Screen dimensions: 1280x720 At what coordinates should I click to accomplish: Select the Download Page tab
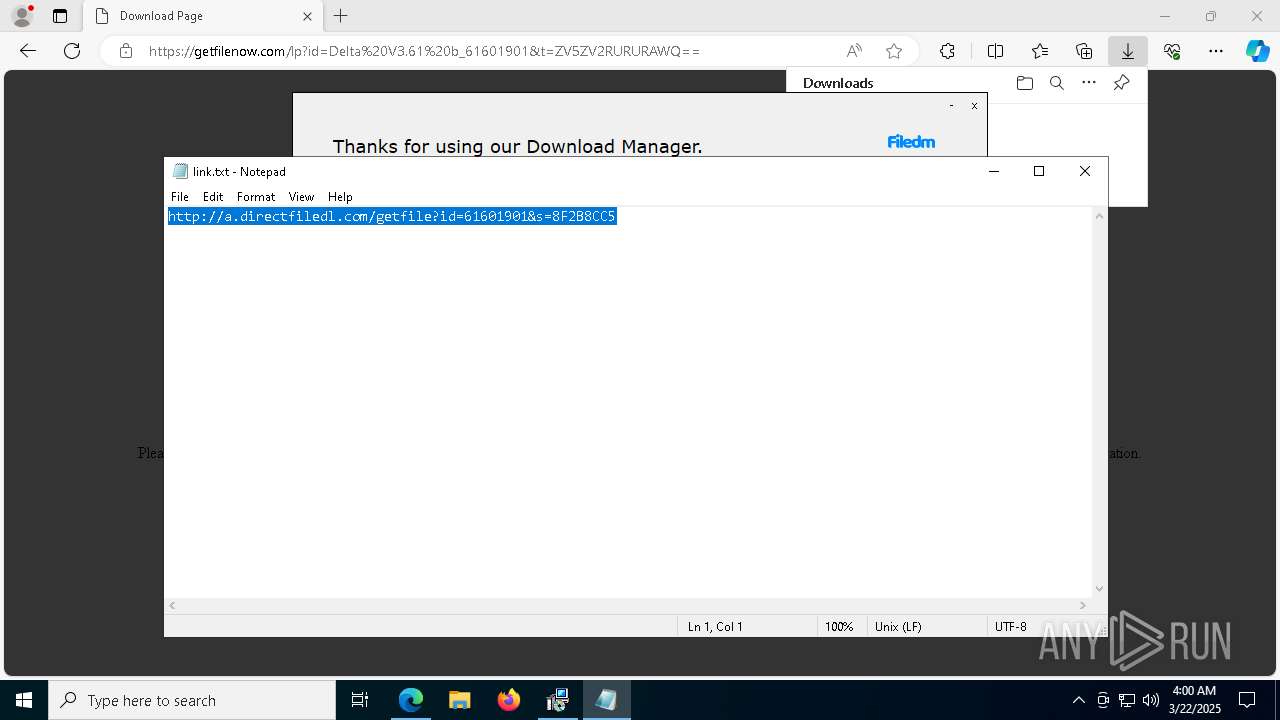pyautogui.click(x=203, y=16)
